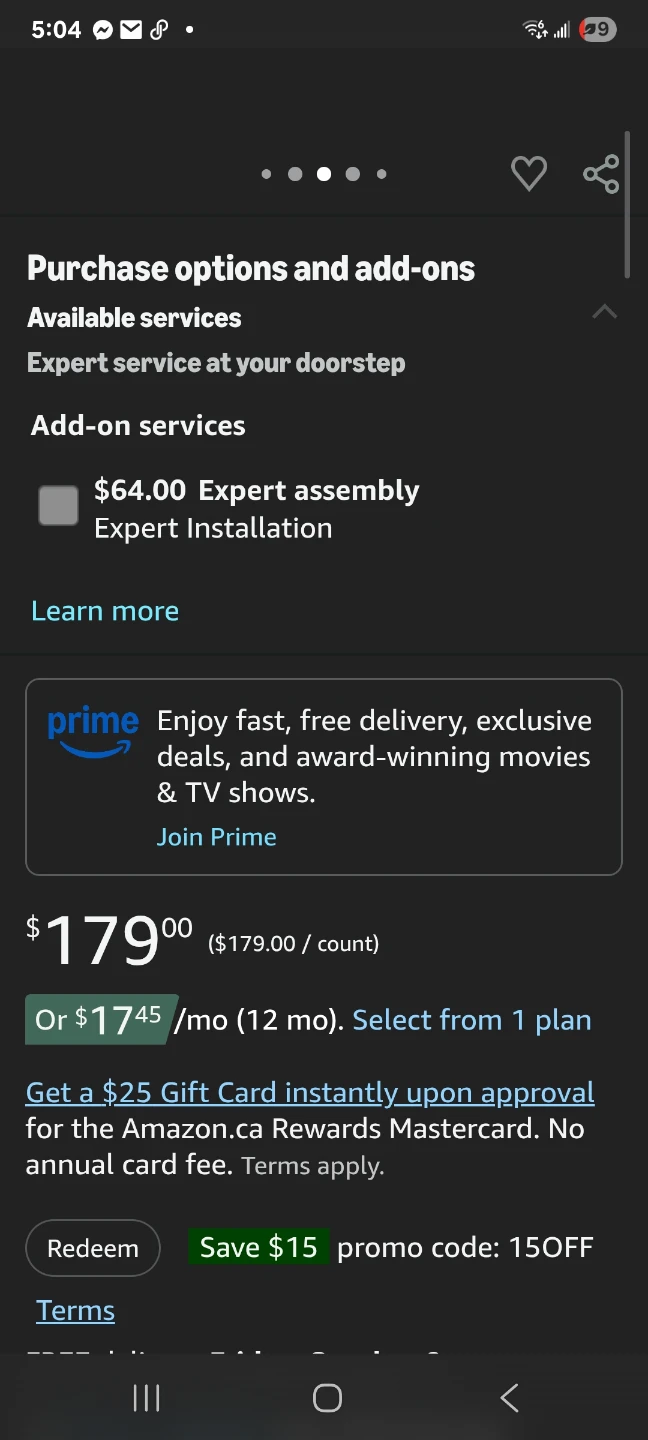Open promo code Terms link
The height and width of the screenshot is (1440, 648).
[75, 1311]
